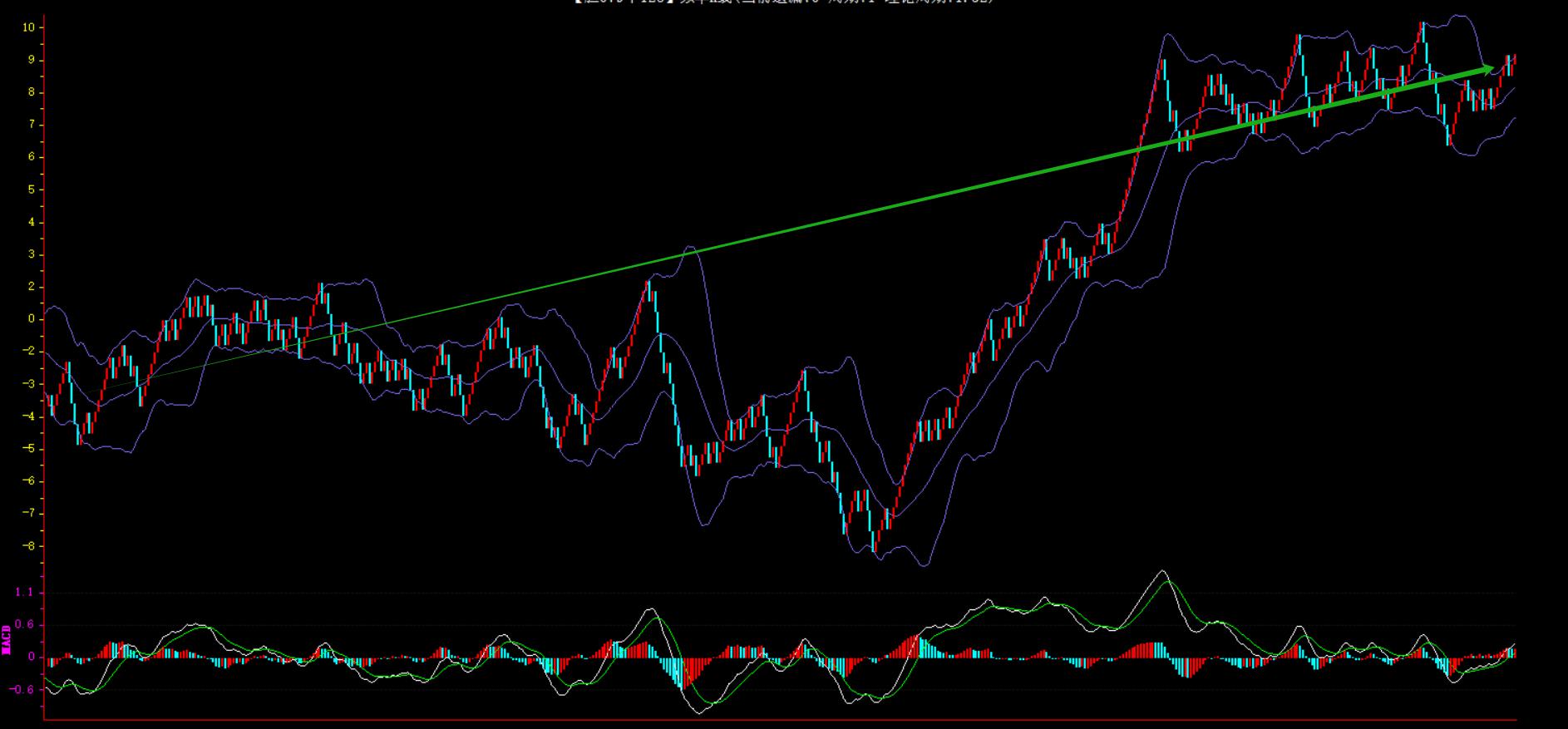Click the yellow 9 label on the price axis

coord(31,60)
